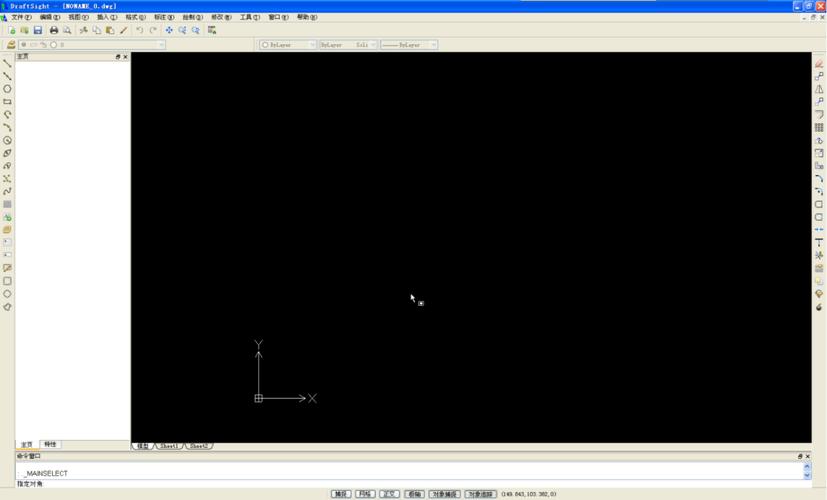Open Print Preview magnifier icon

click(67, 31)
